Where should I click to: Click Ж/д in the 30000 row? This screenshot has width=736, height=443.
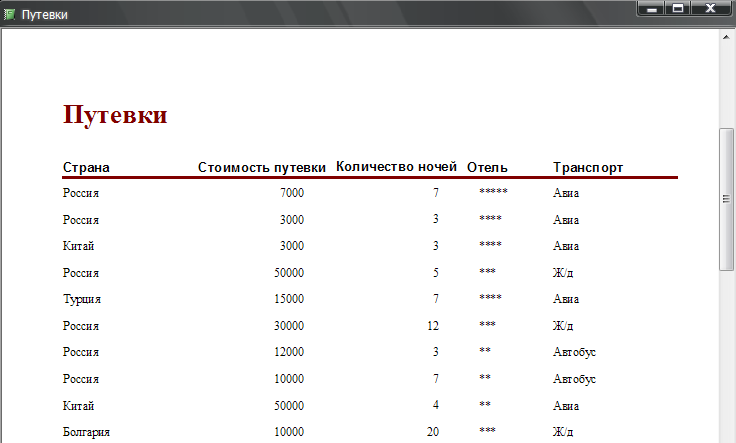[x=563, y=326]
